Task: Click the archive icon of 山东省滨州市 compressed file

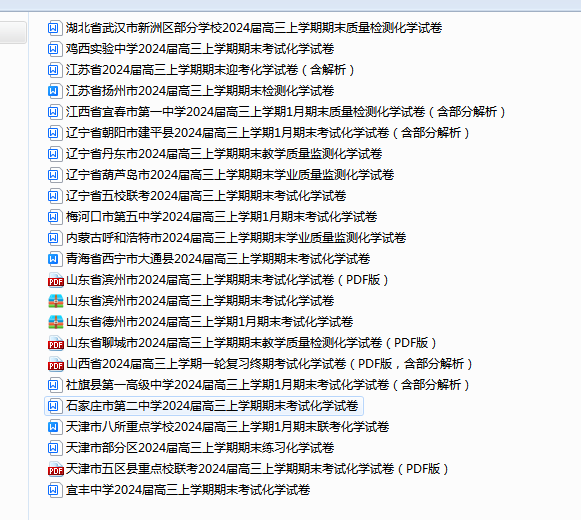Action: pos(56,301)
